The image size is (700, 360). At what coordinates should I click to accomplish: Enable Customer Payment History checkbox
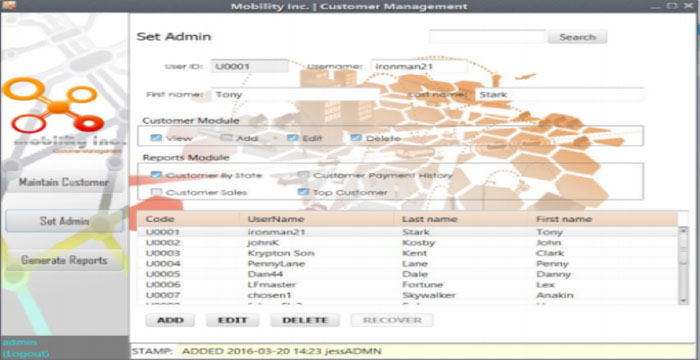point(304,175)
